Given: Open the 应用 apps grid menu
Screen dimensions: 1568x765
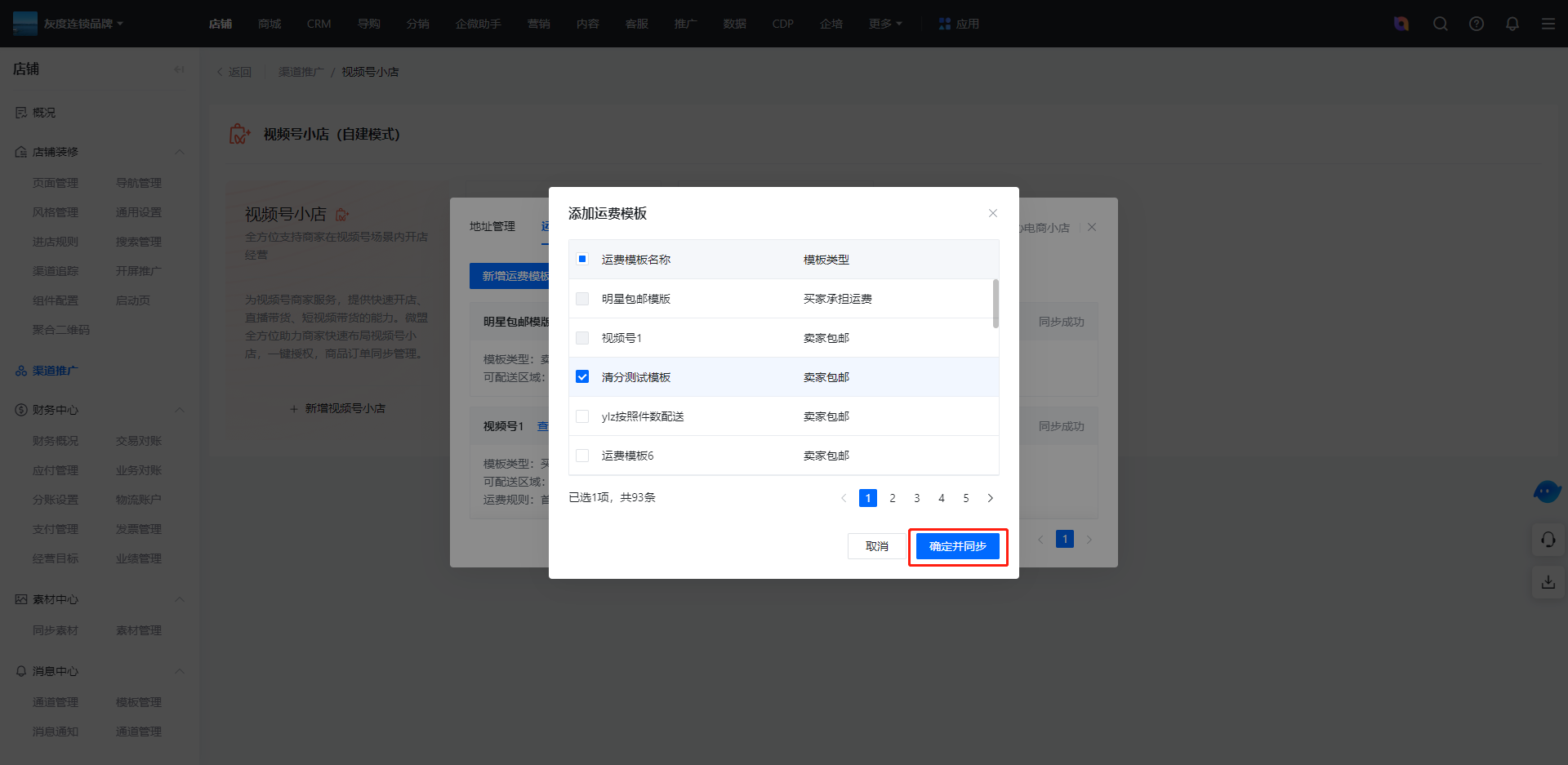Looking at the screenshot, I should [959, 24].
